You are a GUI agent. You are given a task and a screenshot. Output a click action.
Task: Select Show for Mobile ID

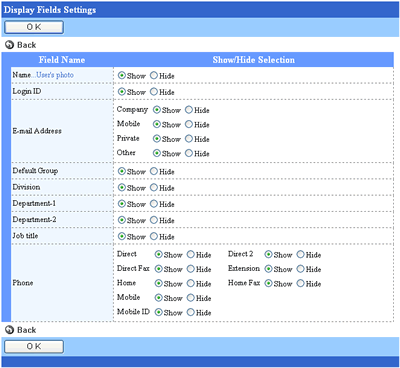(x=158, y=312)
